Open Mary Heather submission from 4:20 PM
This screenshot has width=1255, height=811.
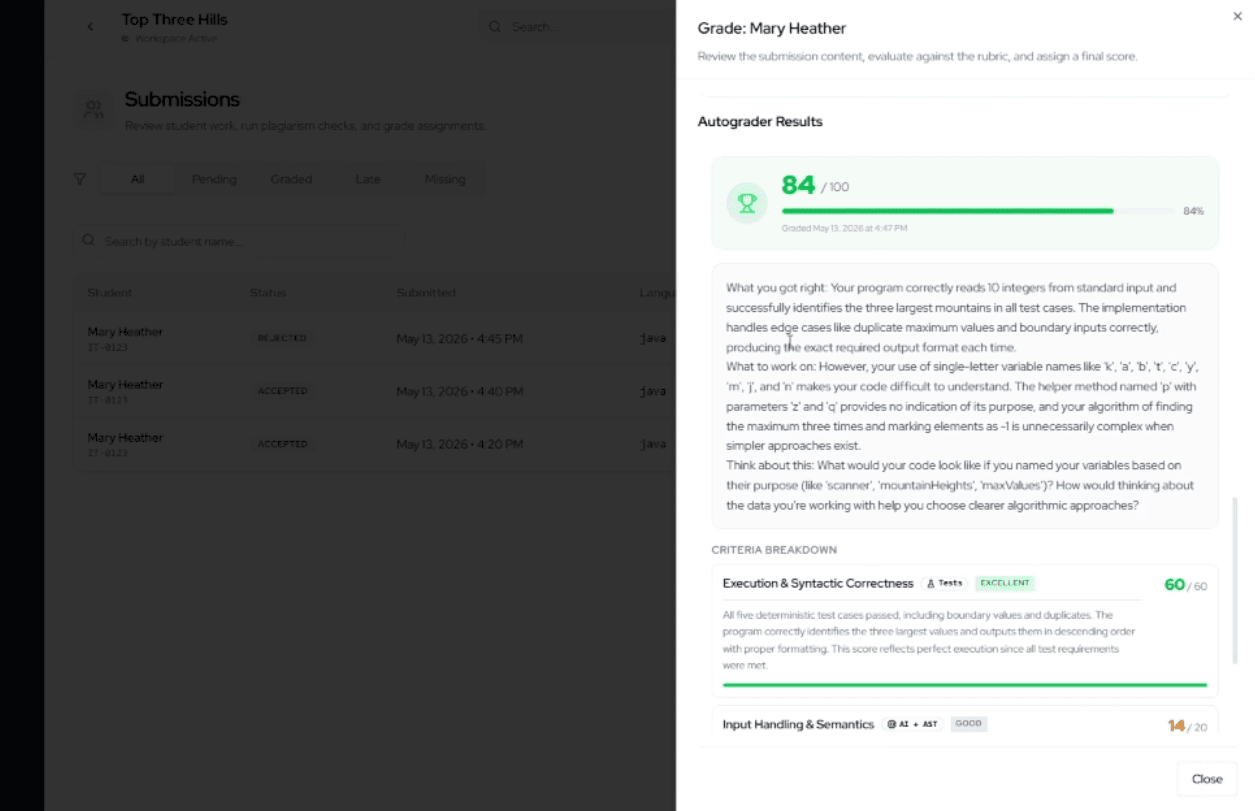point(375,444)
